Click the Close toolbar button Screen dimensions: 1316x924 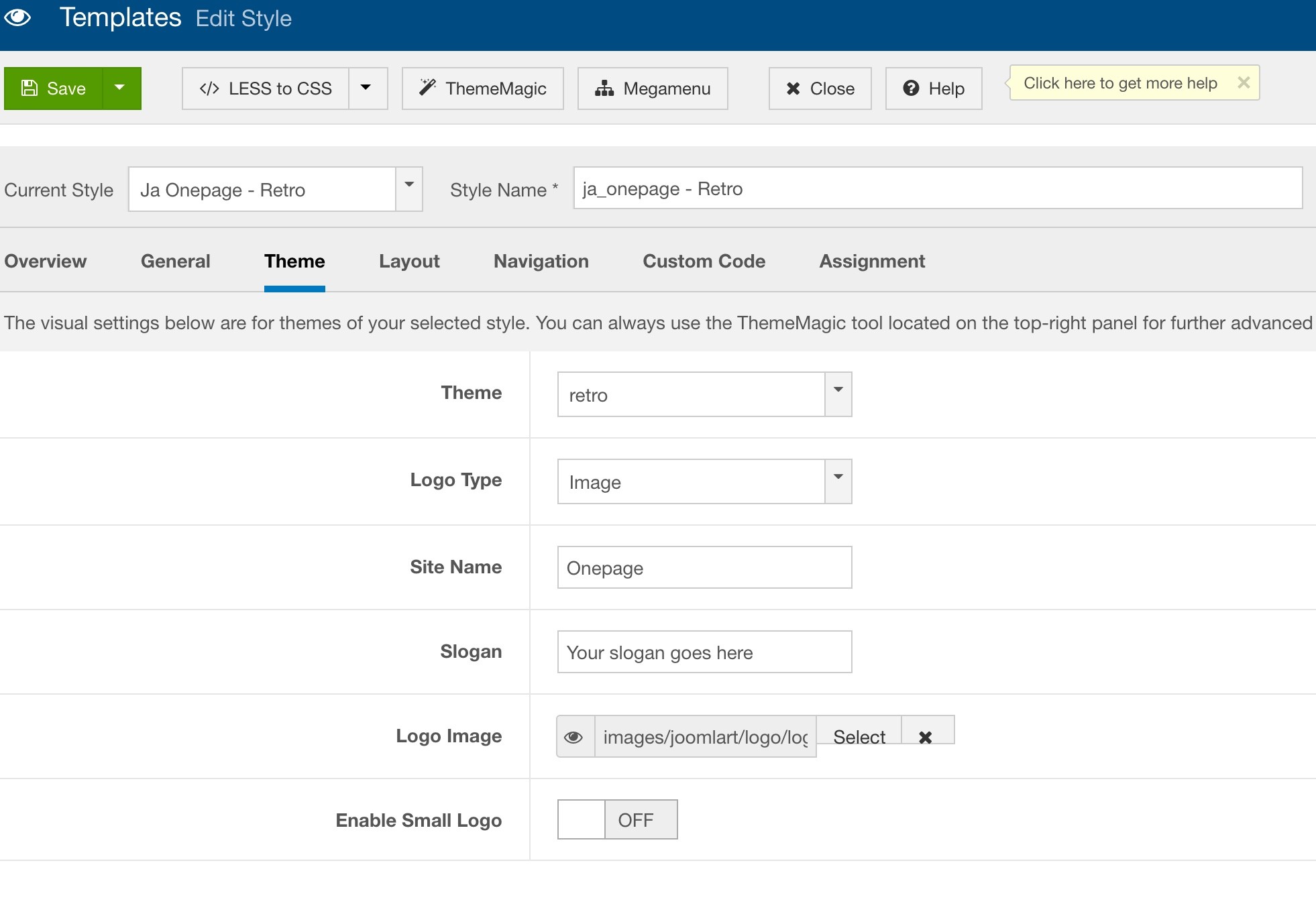[x=820, y=89]
